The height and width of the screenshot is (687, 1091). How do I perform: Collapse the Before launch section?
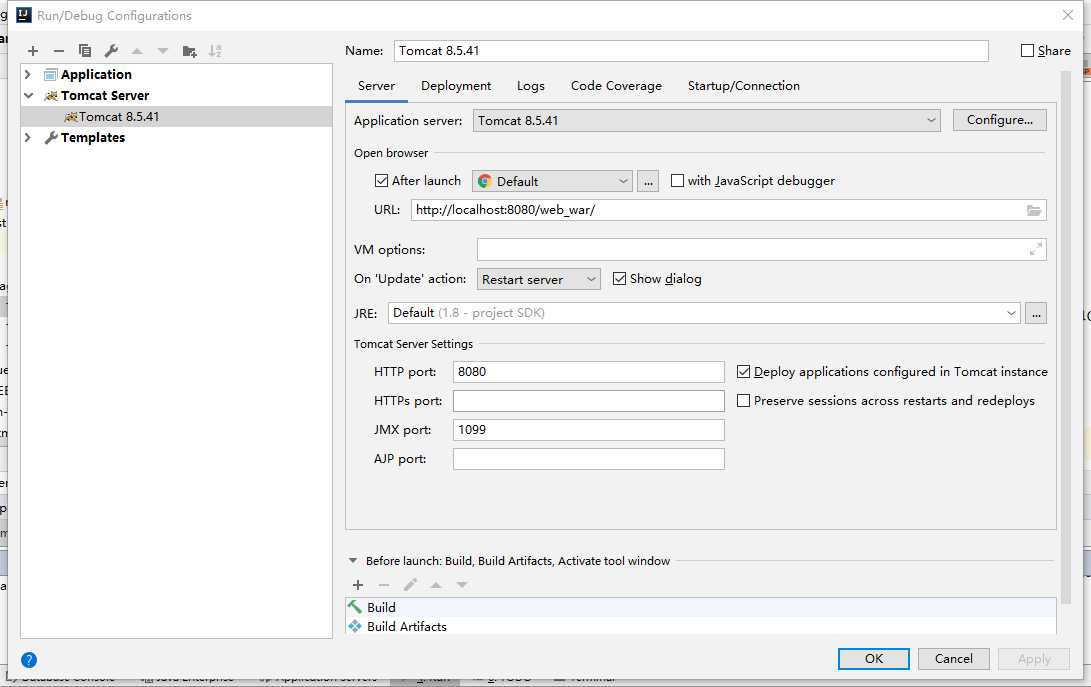pos(353,561)
